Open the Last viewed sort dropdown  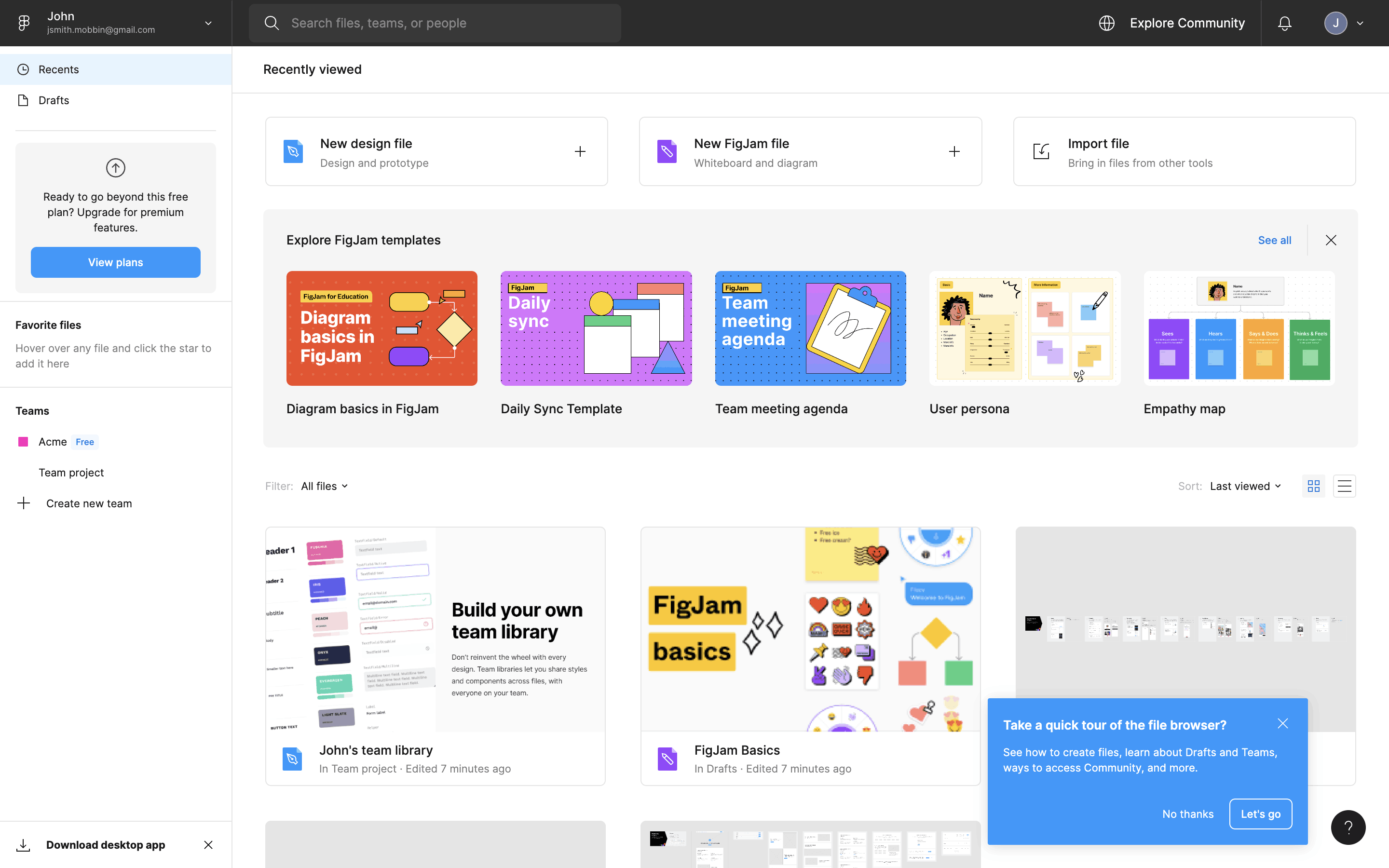click(x=1245, y=486)
